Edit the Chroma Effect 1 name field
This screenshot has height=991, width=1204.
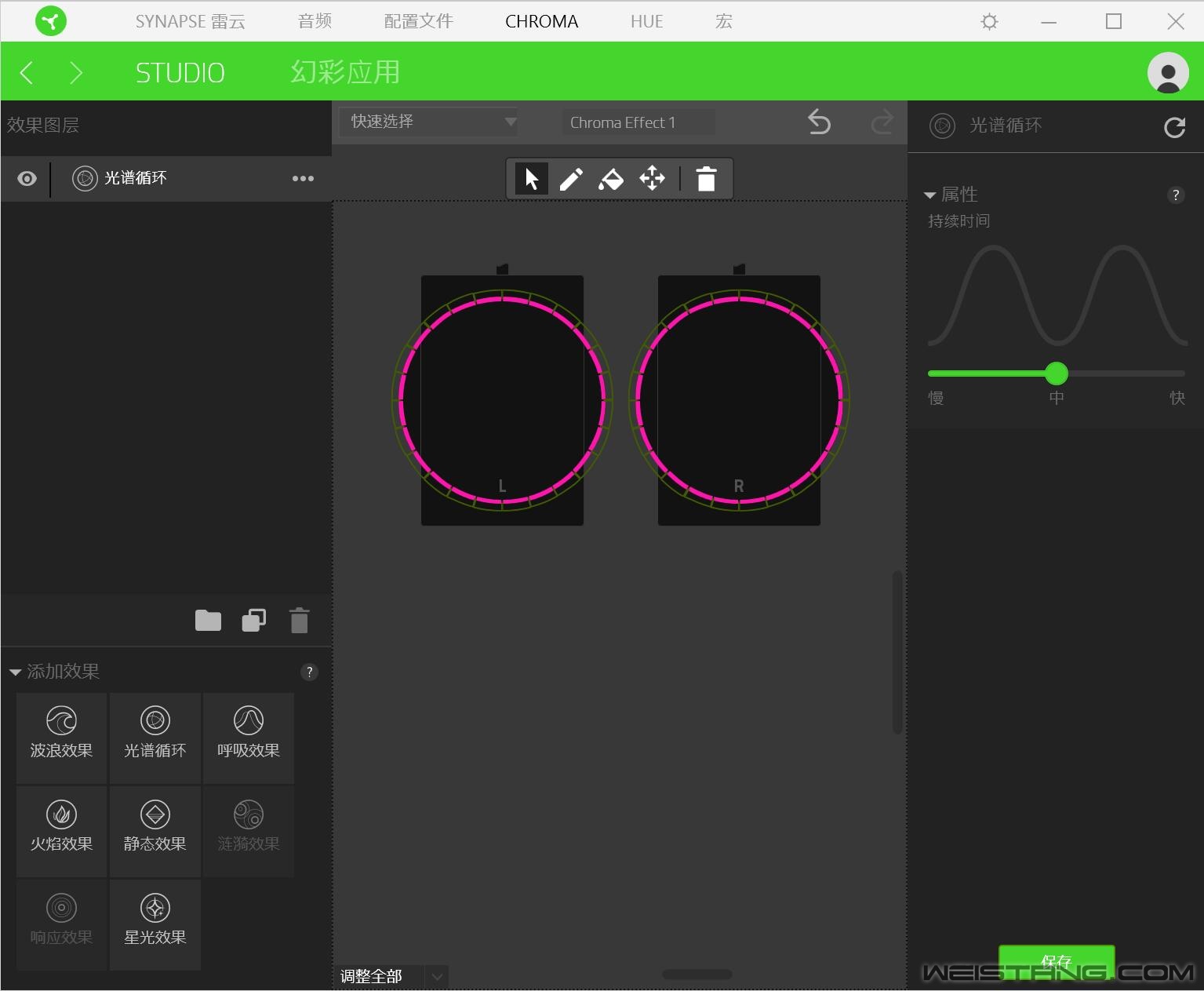point(638,122)
